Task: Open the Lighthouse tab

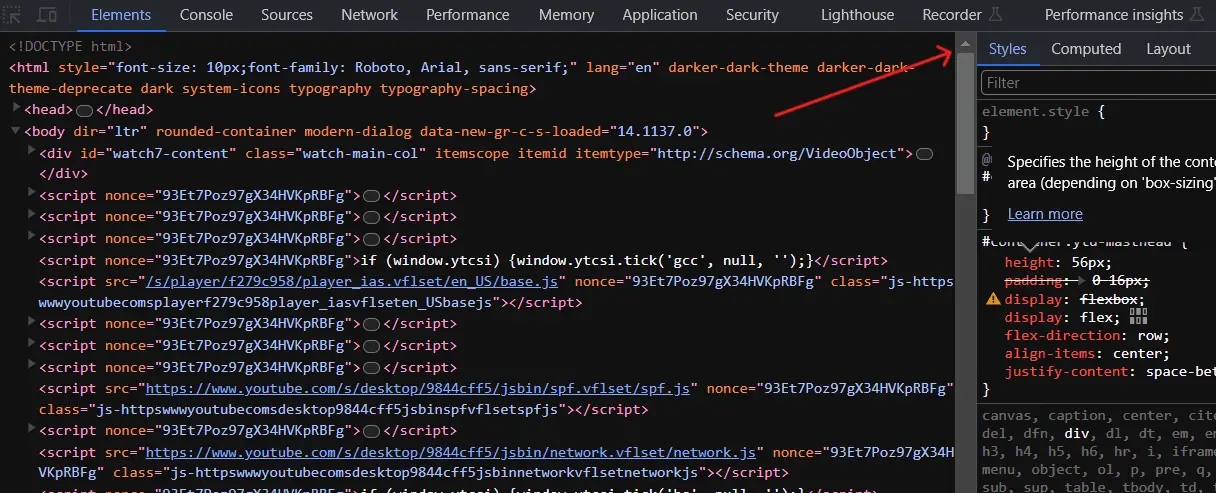Action: click(857, 15)
